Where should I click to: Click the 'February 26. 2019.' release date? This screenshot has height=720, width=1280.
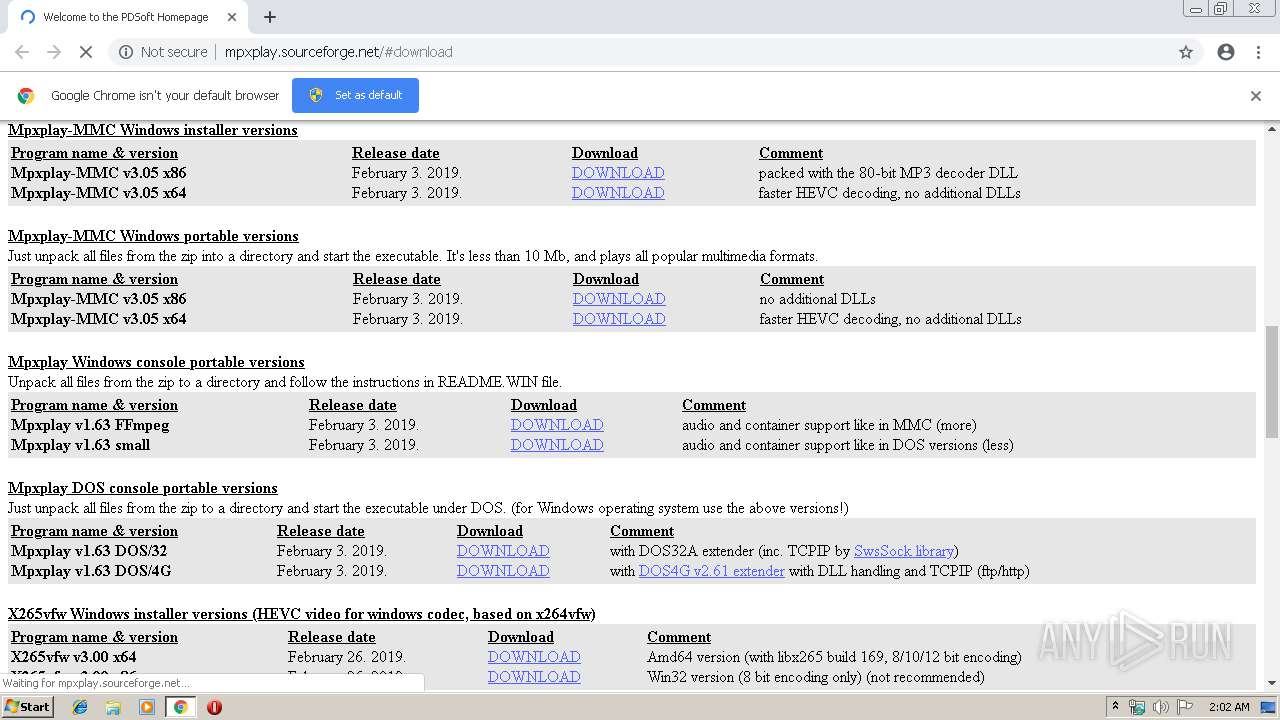(346, 657)
